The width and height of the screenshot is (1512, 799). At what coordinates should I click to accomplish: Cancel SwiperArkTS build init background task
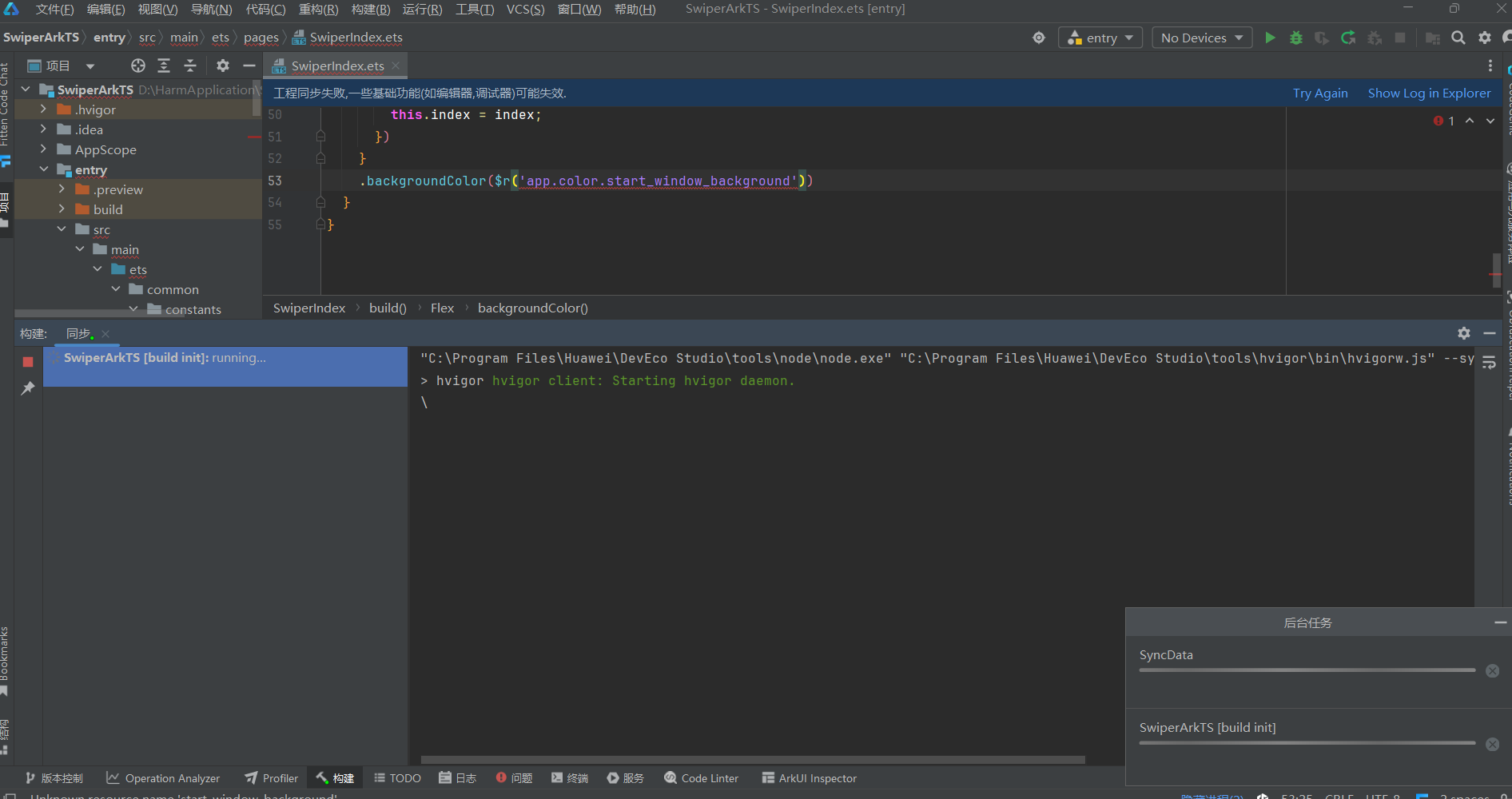pos(1492,745)
